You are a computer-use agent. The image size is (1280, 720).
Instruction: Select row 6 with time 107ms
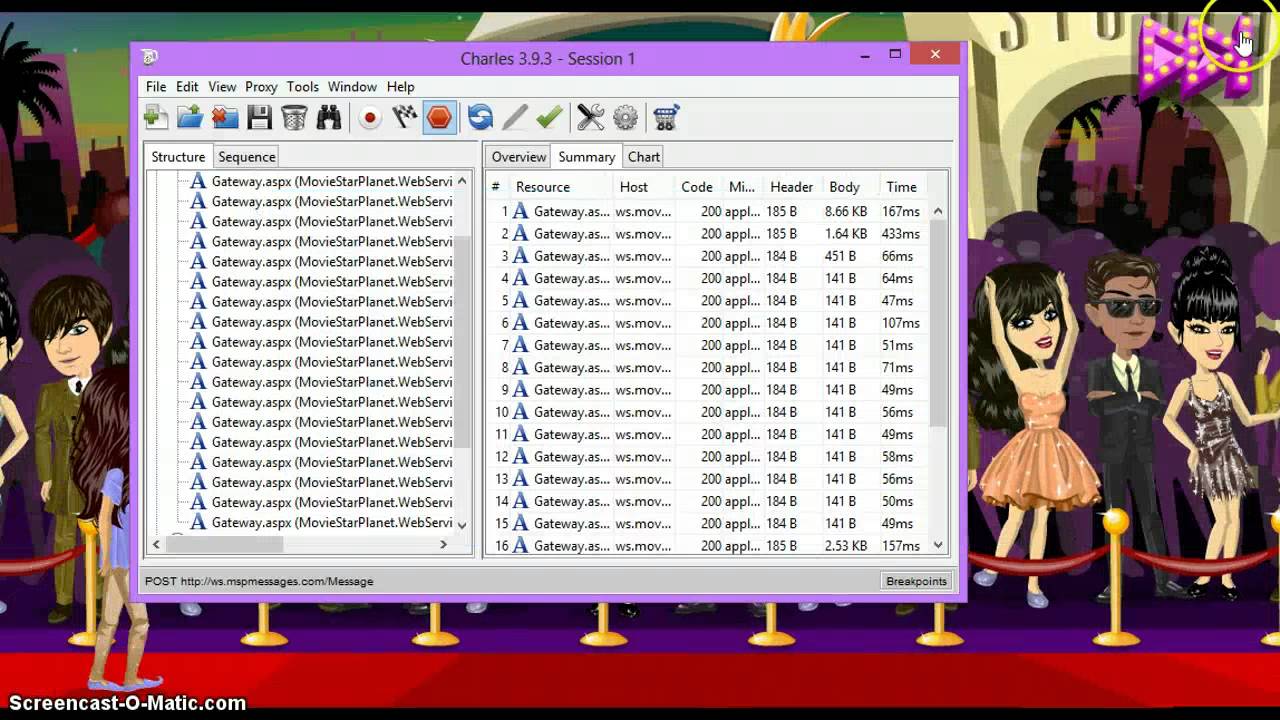(709, 323)
